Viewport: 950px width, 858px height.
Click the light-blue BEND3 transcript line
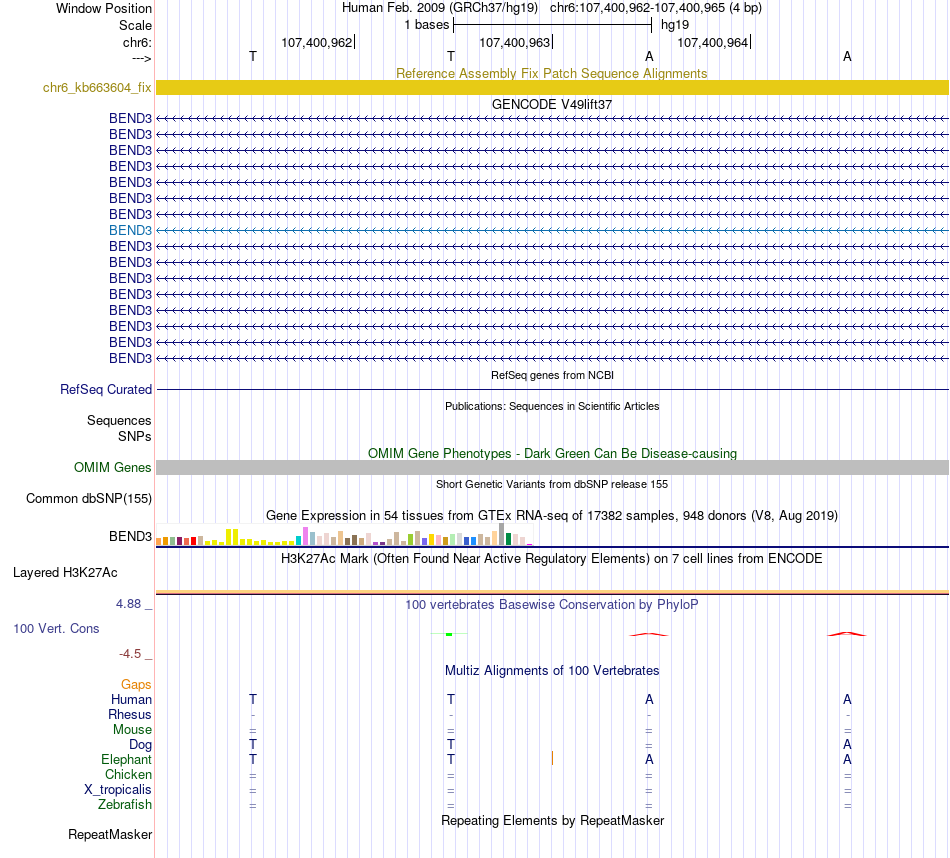[553, 230]
